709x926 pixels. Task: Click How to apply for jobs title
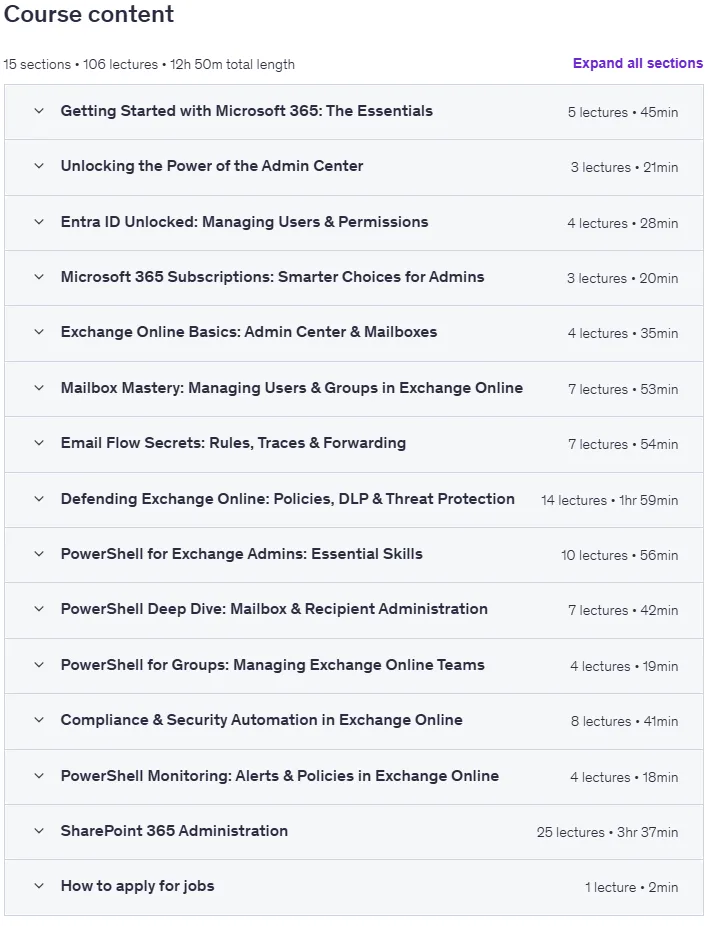coord(138,886)
